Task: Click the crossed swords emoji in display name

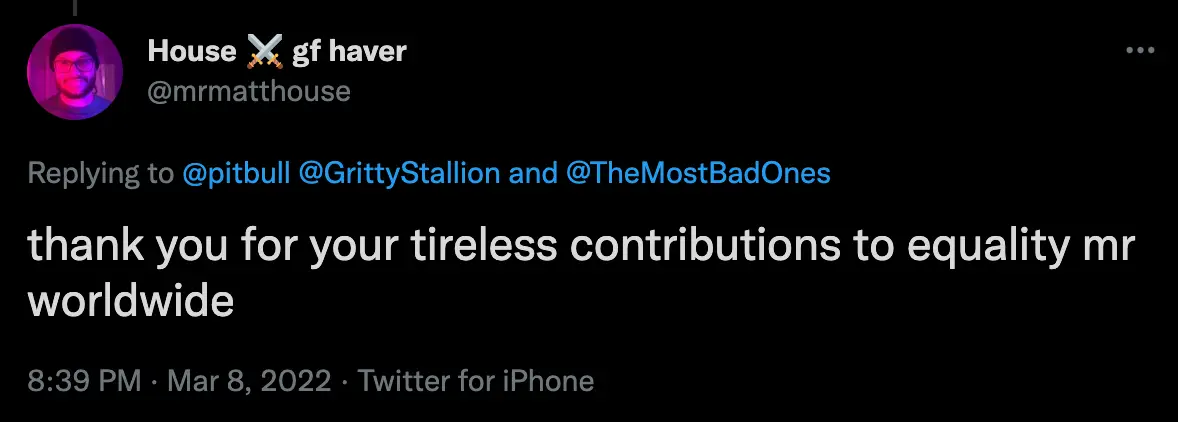Action: 263,52
